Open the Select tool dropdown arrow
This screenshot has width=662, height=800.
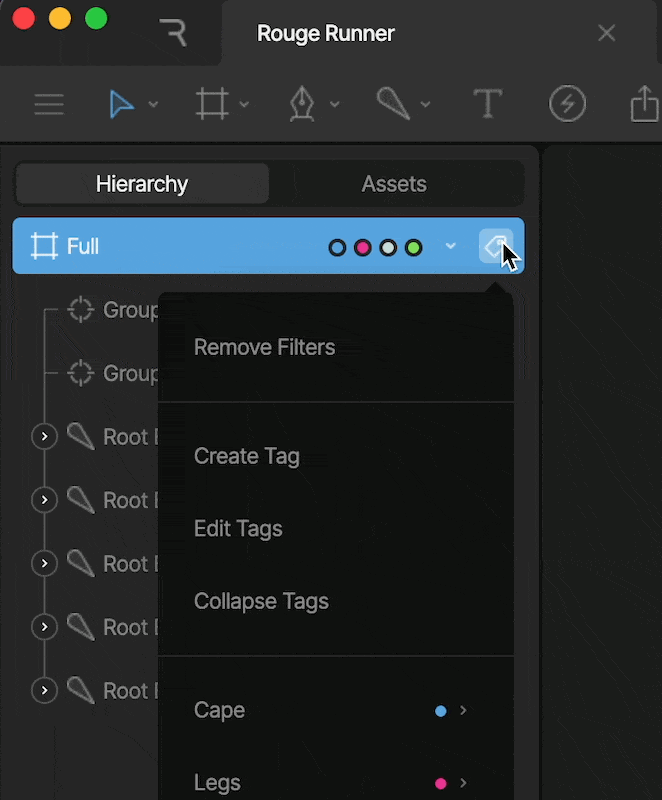(153, 104)
